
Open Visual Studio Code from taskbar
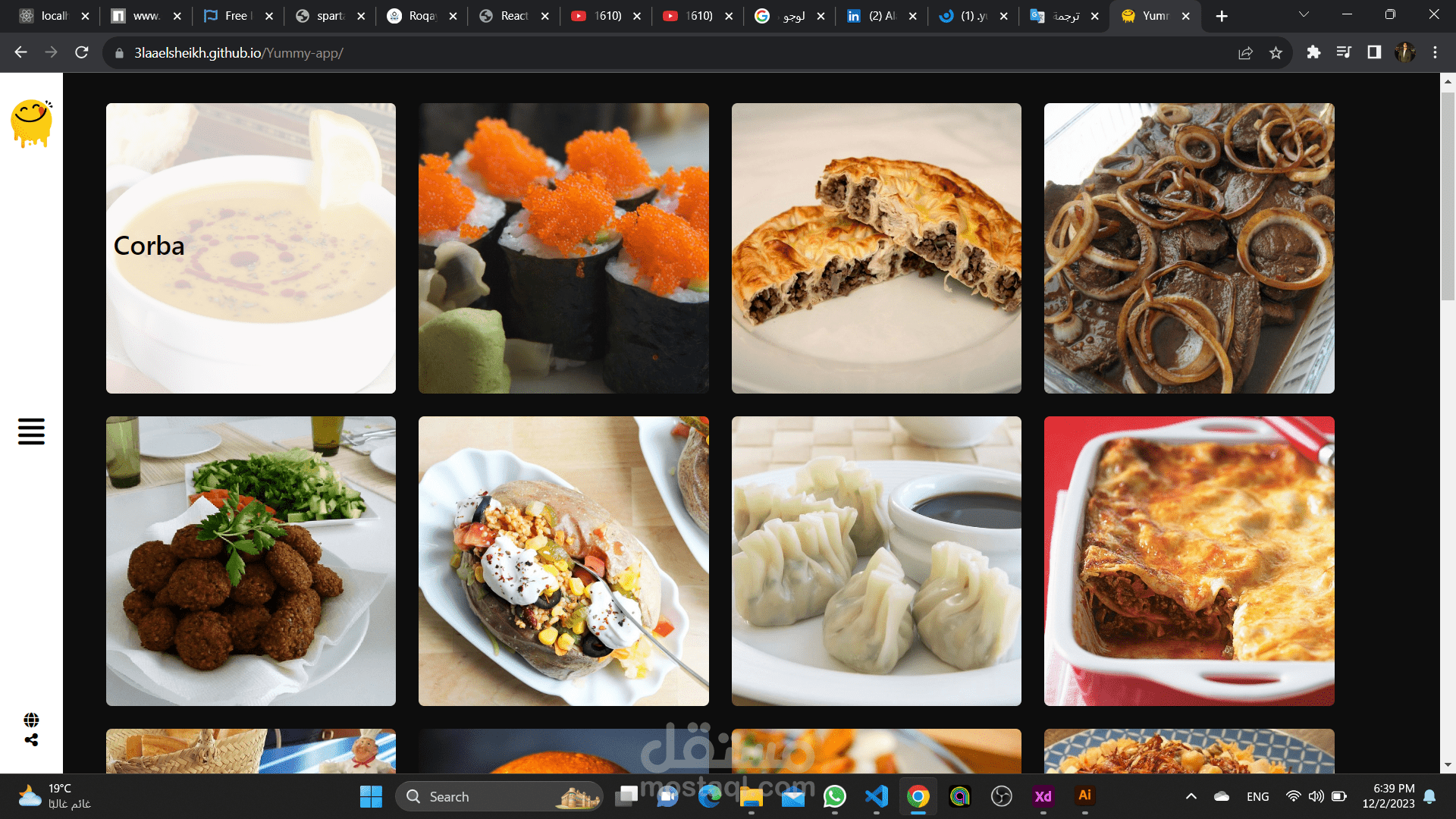click(877, 796)
